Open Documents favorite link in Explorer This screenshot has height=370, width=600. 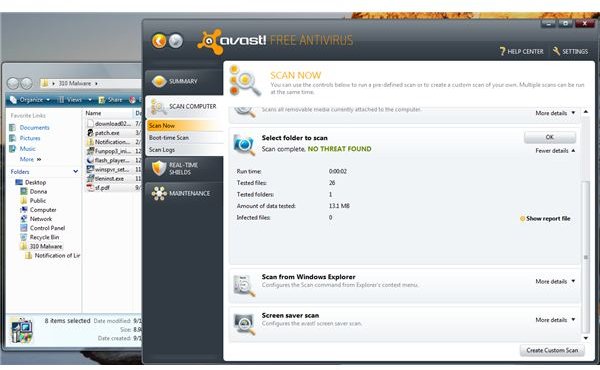[x=34, y=127]
